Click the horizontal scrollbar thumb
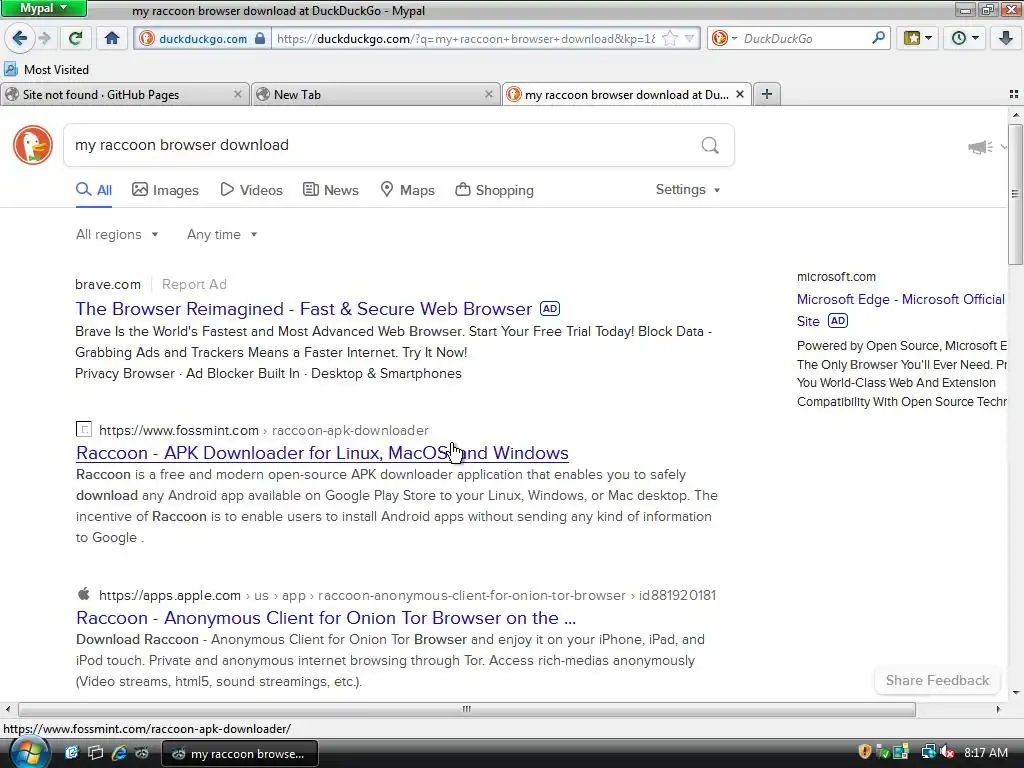The width and height of the screenshot is (1024, 768). (467, 709)
